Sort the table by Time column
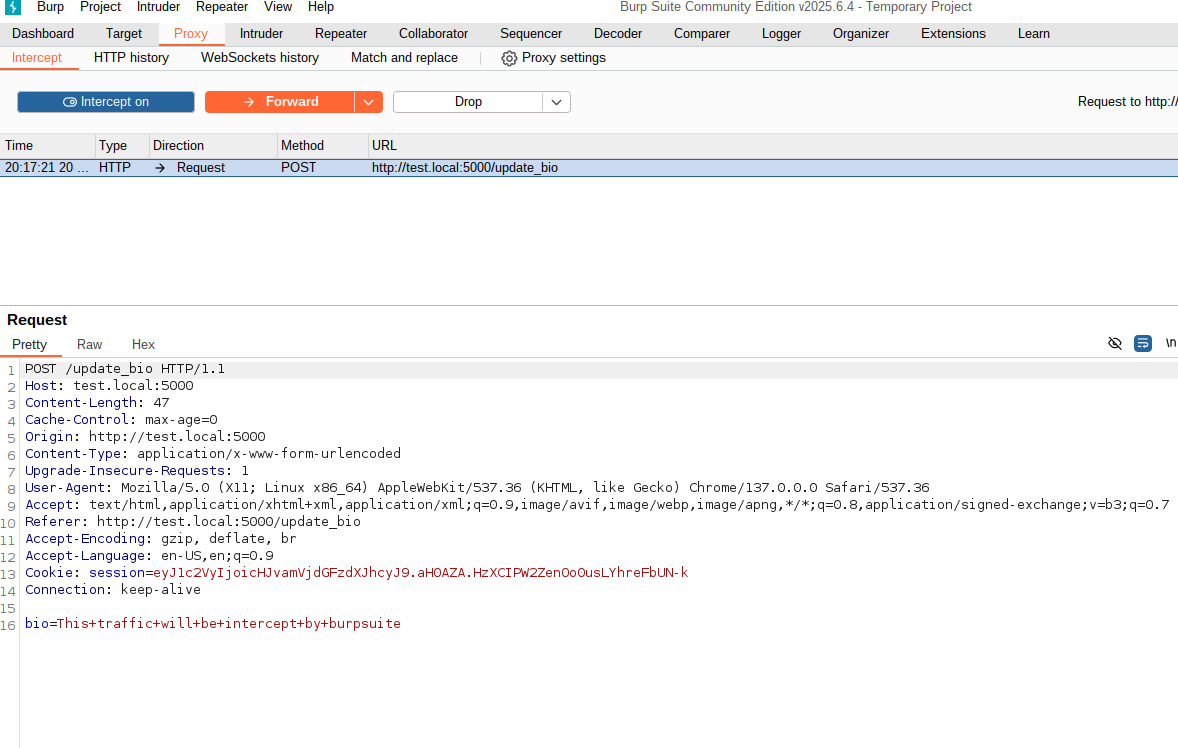 click(47, 146)
